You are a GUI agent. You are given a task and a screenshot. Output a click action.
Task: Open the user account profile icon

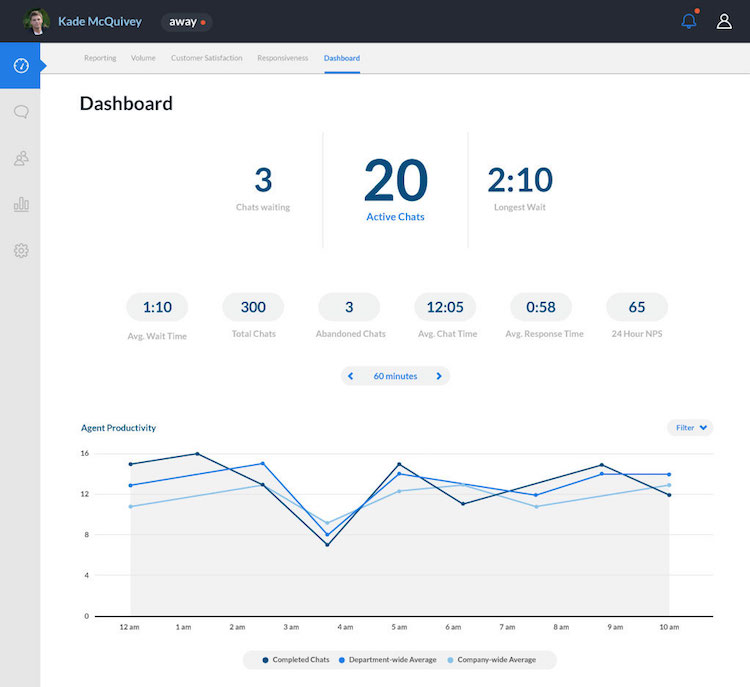pos(724,21)
